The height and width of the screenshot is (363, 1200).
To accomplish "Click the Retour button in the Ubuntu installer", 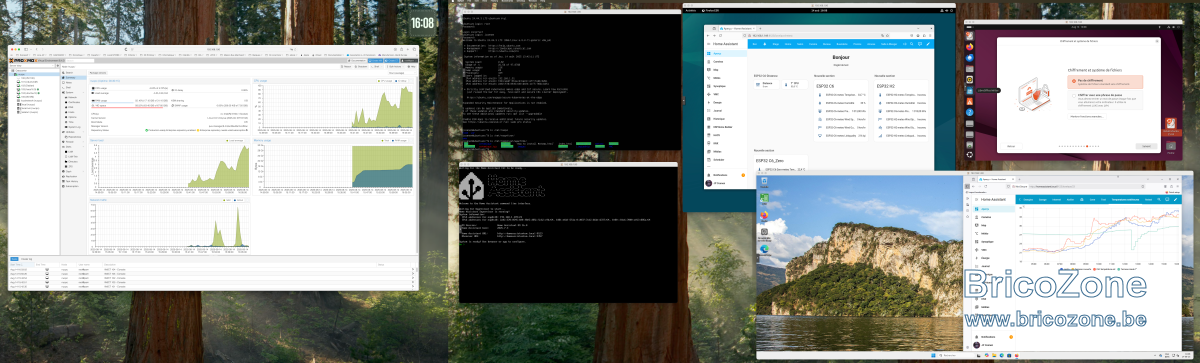I will (1011, 146).
